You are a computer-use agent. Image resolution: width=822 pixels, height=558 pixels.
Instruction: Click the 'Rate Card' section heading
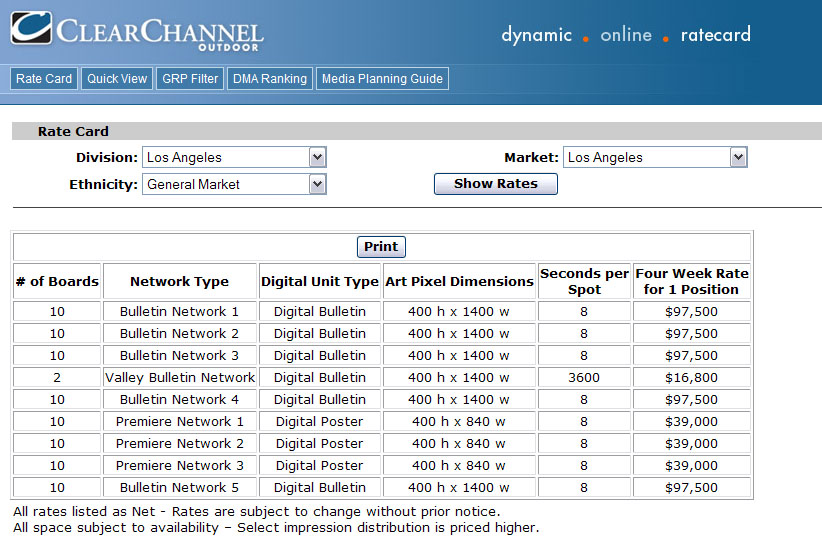pyautogui.click(x=73, y=131)
